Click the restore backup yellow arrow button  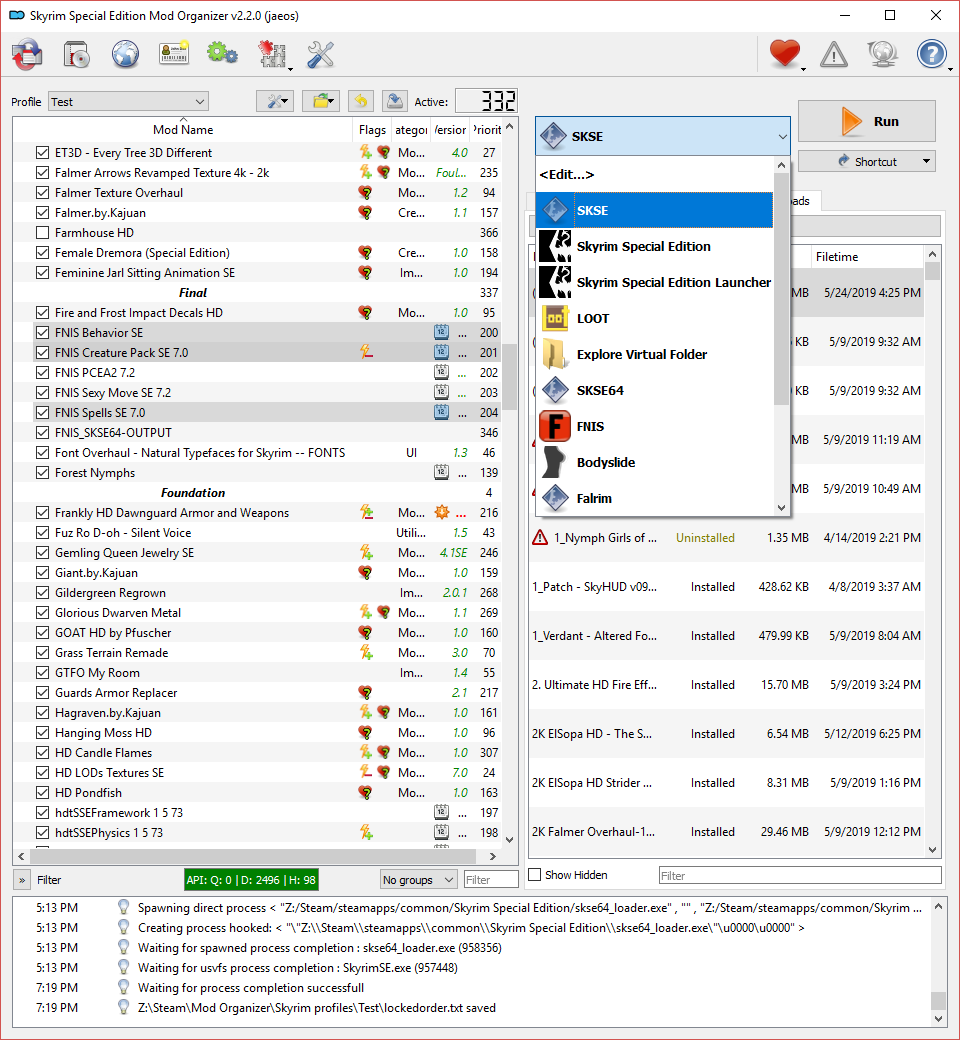tap(360, 101)
